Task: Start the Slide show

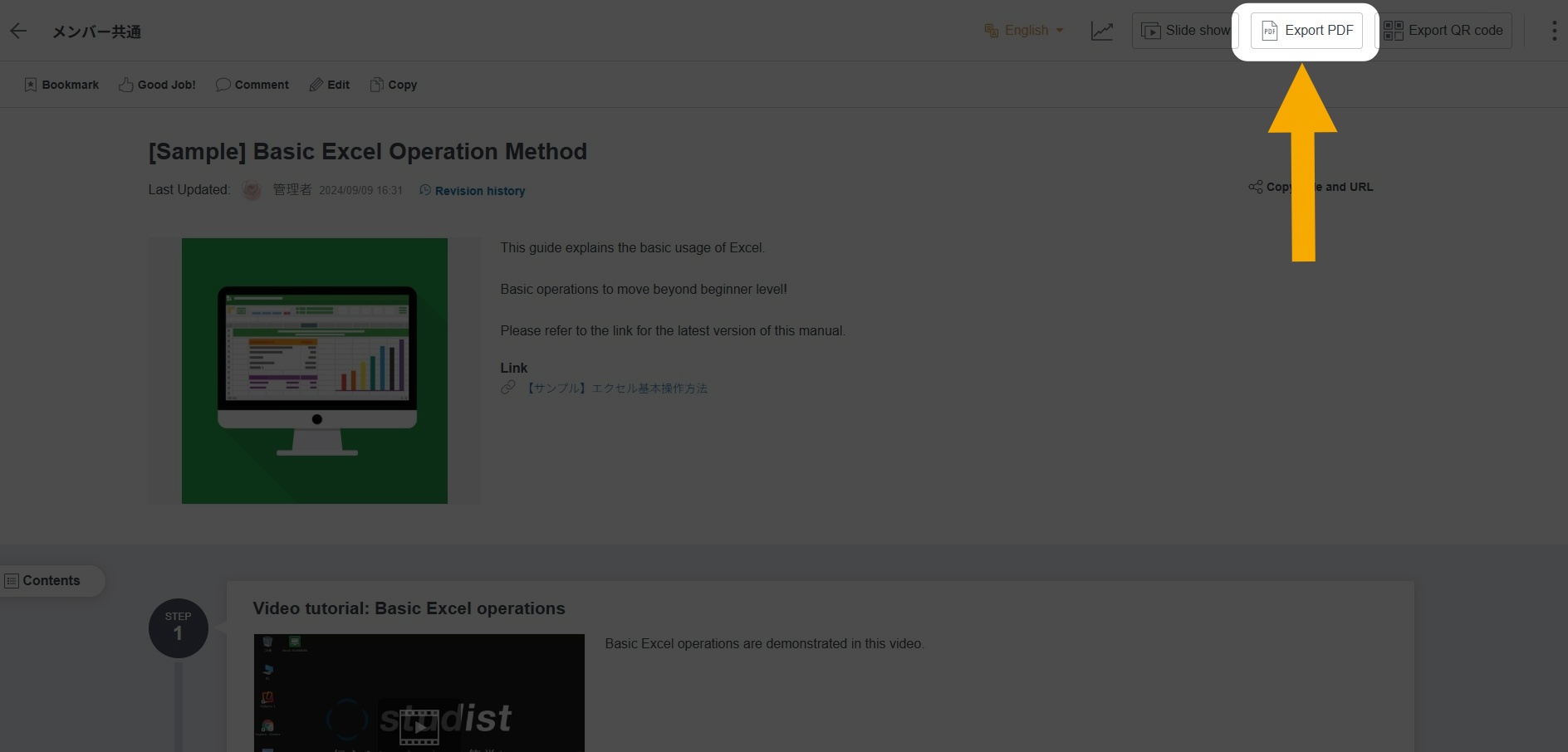Action: pos(1185,31)
